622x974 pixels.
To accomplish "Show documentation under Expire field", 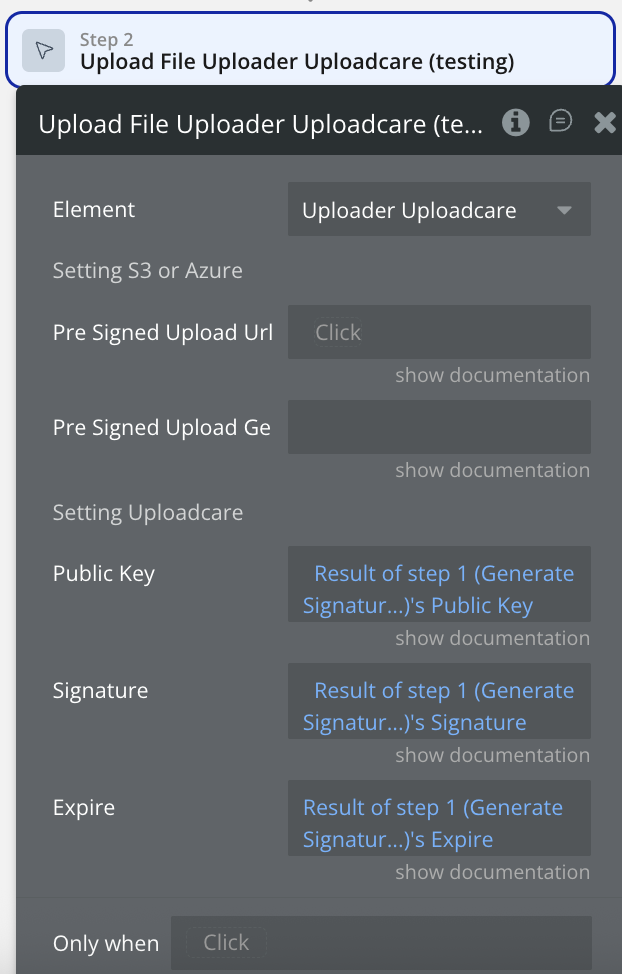I will click(x=492, y=872).
